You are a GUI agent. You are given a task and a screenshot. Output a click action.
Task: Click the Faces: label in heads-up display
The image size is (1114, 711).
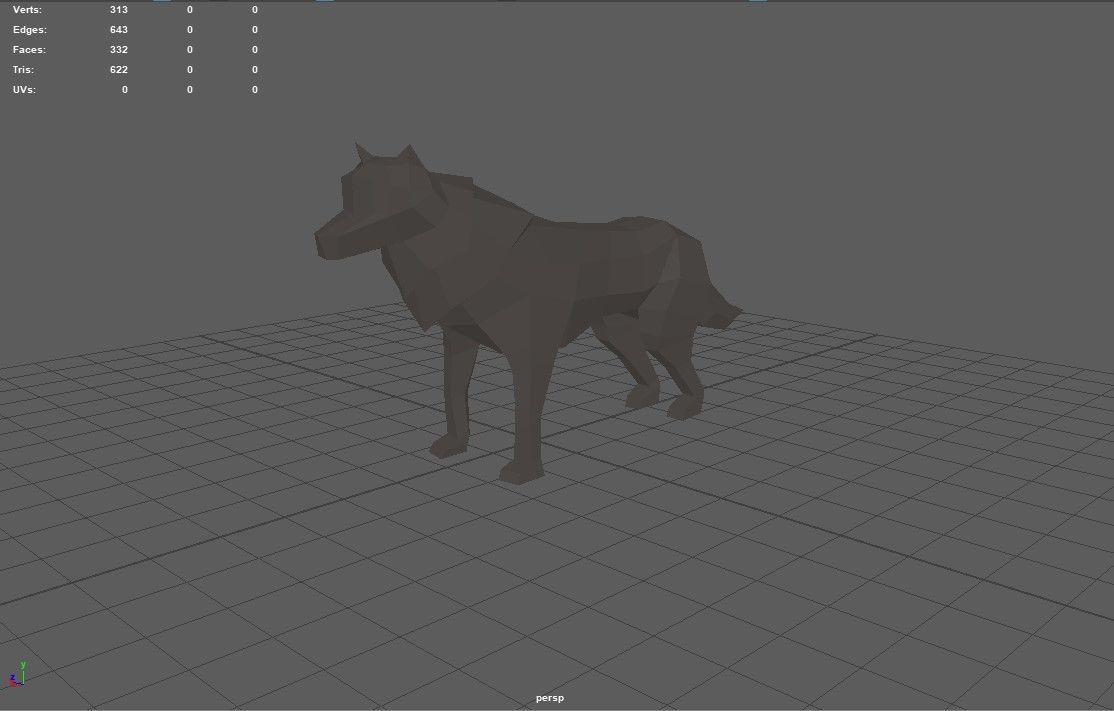pos(29,50)
